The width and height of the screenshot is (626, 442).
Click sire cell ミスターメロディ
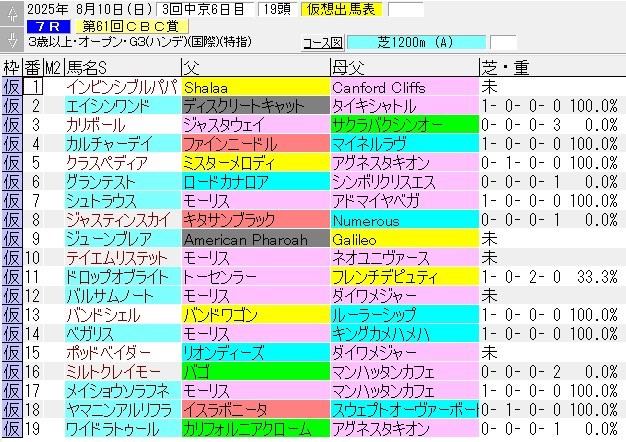(x=256, y=163)
